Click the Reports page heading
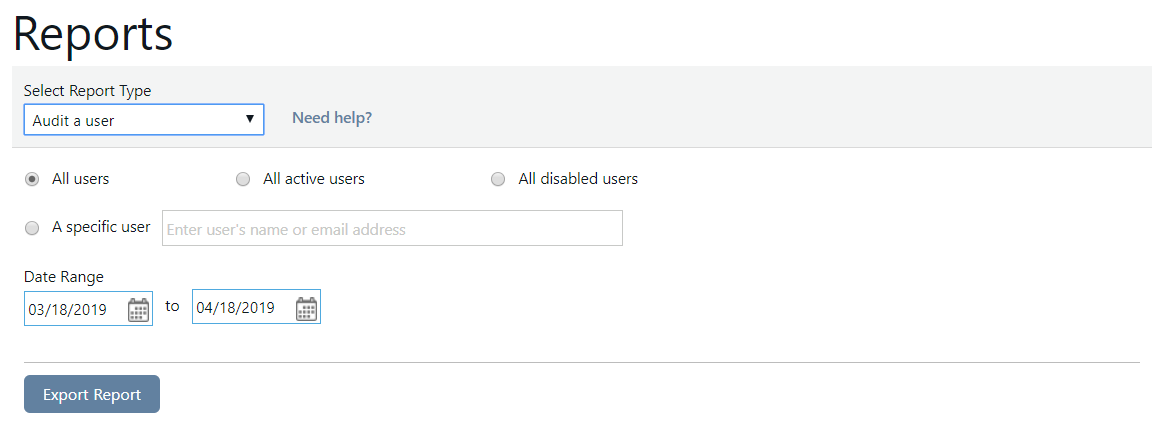This screenshot has width=1160, height=425. point(93,34)
